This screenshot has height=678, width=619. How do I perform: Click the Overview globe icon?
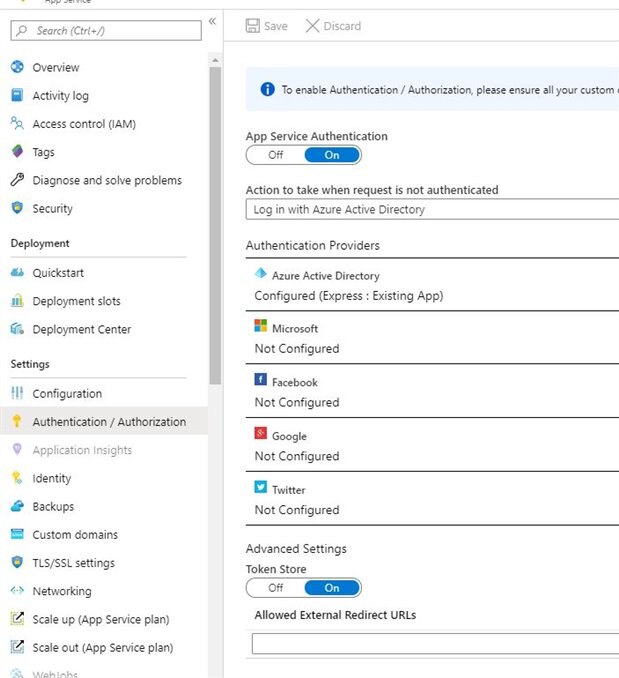coord(17,68)
